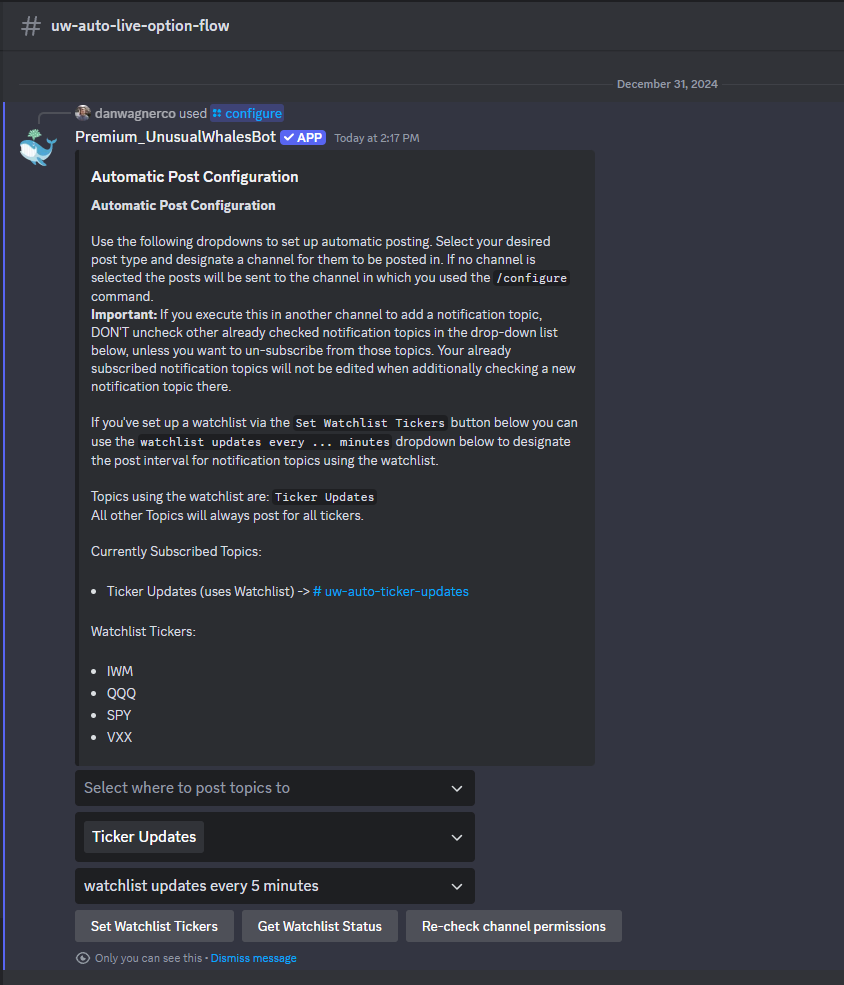The width and height of the screenshot is (844, 985).
Task: Click the Premium_UnusualWhalesBot username
Action: (x=175, y=137)
